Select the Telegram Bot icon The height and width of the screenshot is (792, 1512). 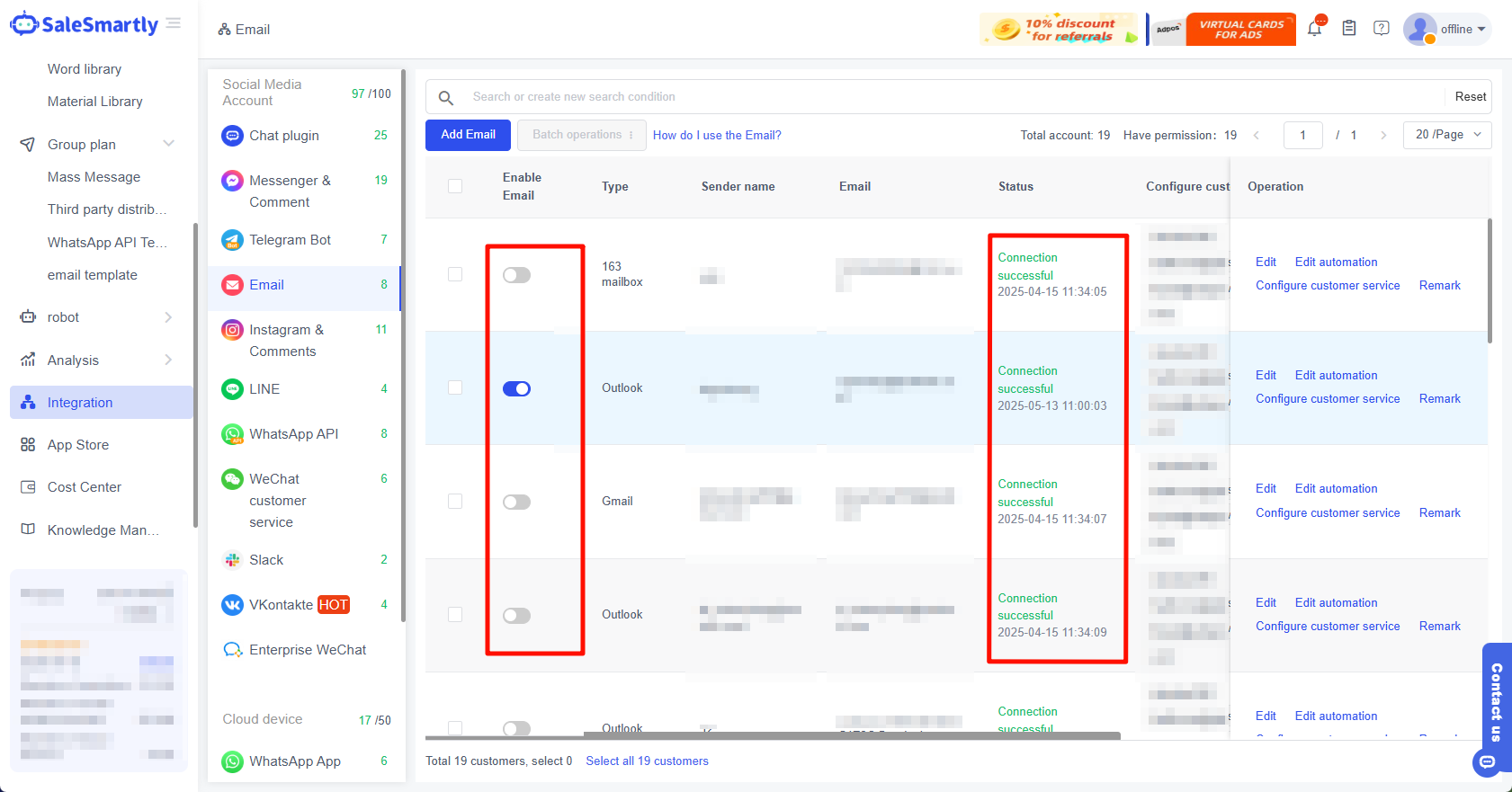click(x=233, y=240)
